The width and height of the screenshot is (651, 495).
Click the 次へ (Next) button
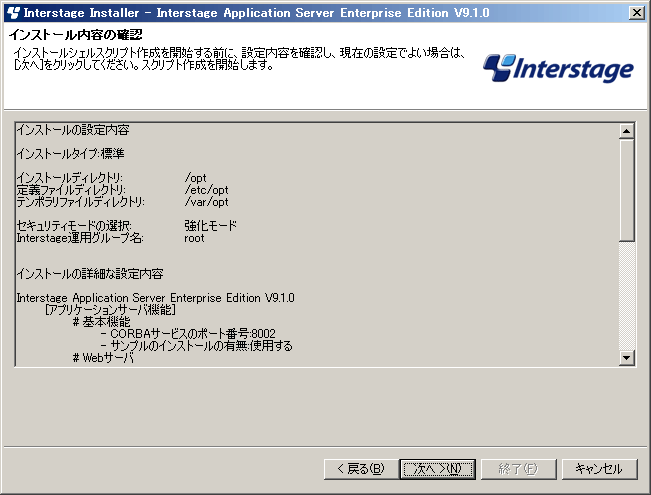click(x=438, y=469)
